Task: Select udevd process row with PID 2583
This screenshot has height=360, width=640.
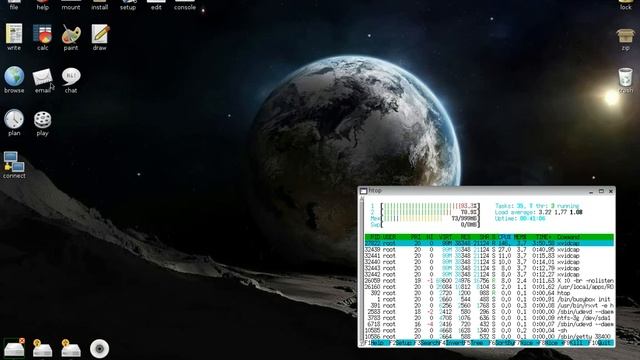Action: [489, 312]
